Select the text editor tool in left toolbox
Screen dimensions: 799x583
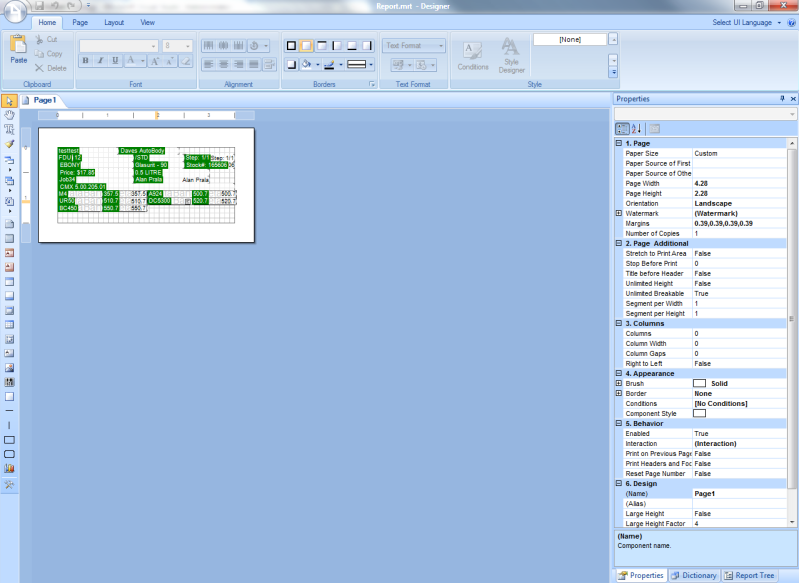coord(9,129)
